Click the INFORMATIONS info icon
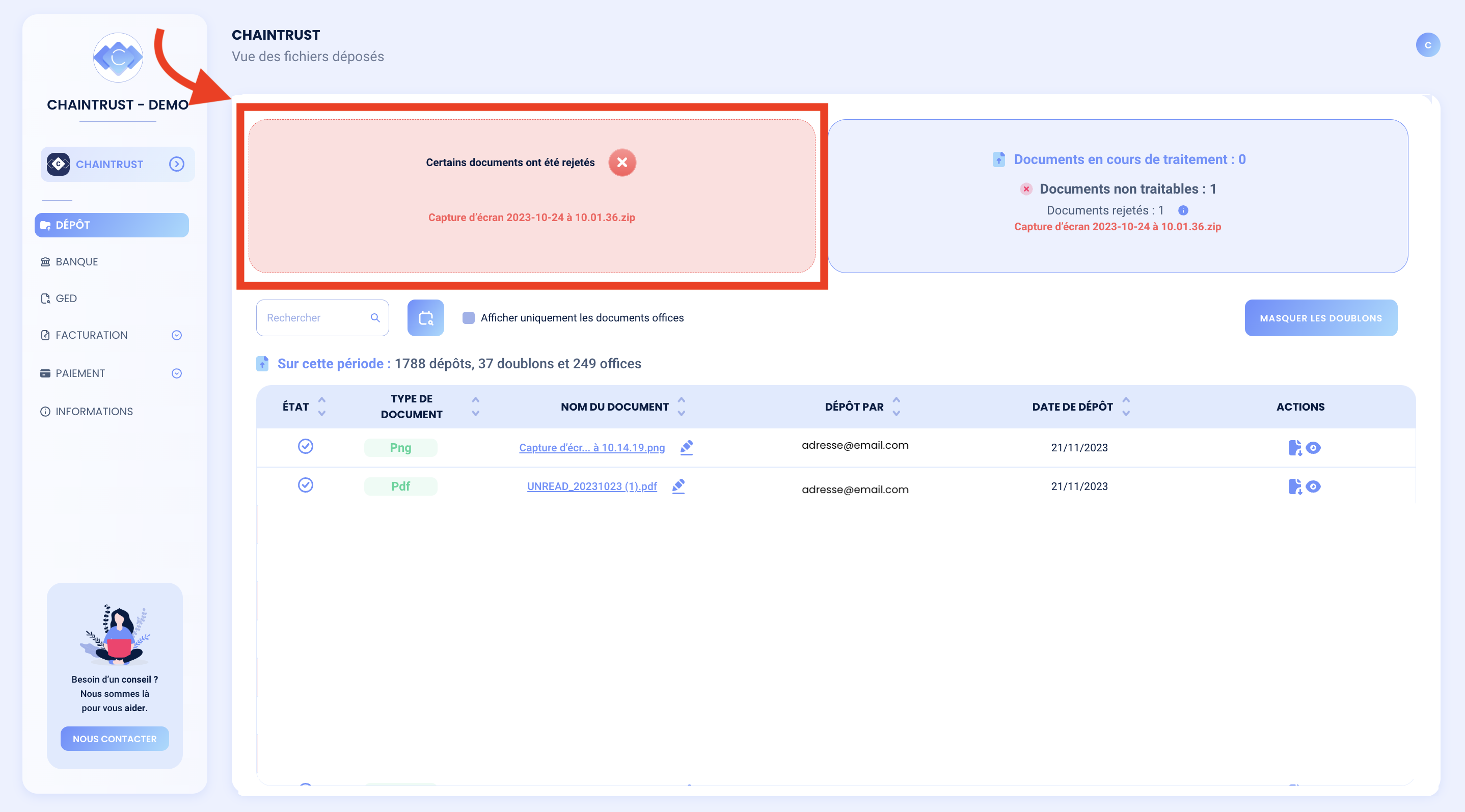This screenshot has width=1465, height=812. point(45,411)
